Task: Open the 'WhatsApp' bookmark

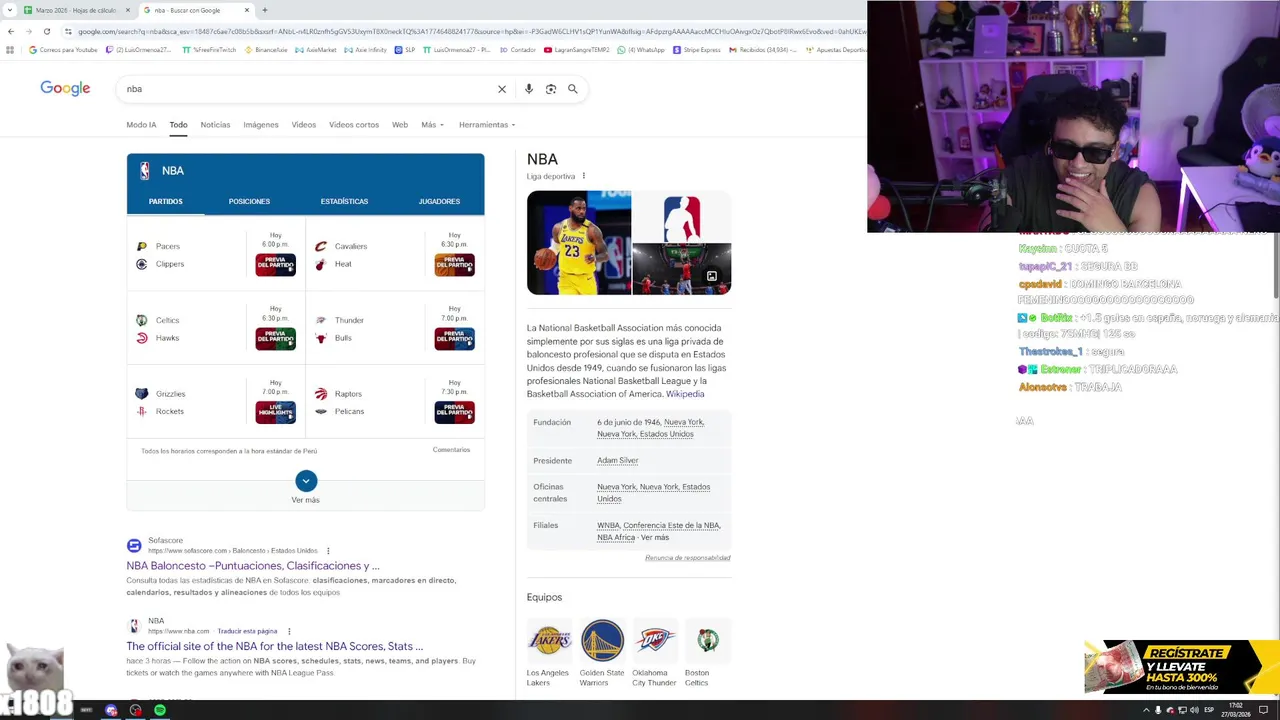Action: click(x=641, y=50)
